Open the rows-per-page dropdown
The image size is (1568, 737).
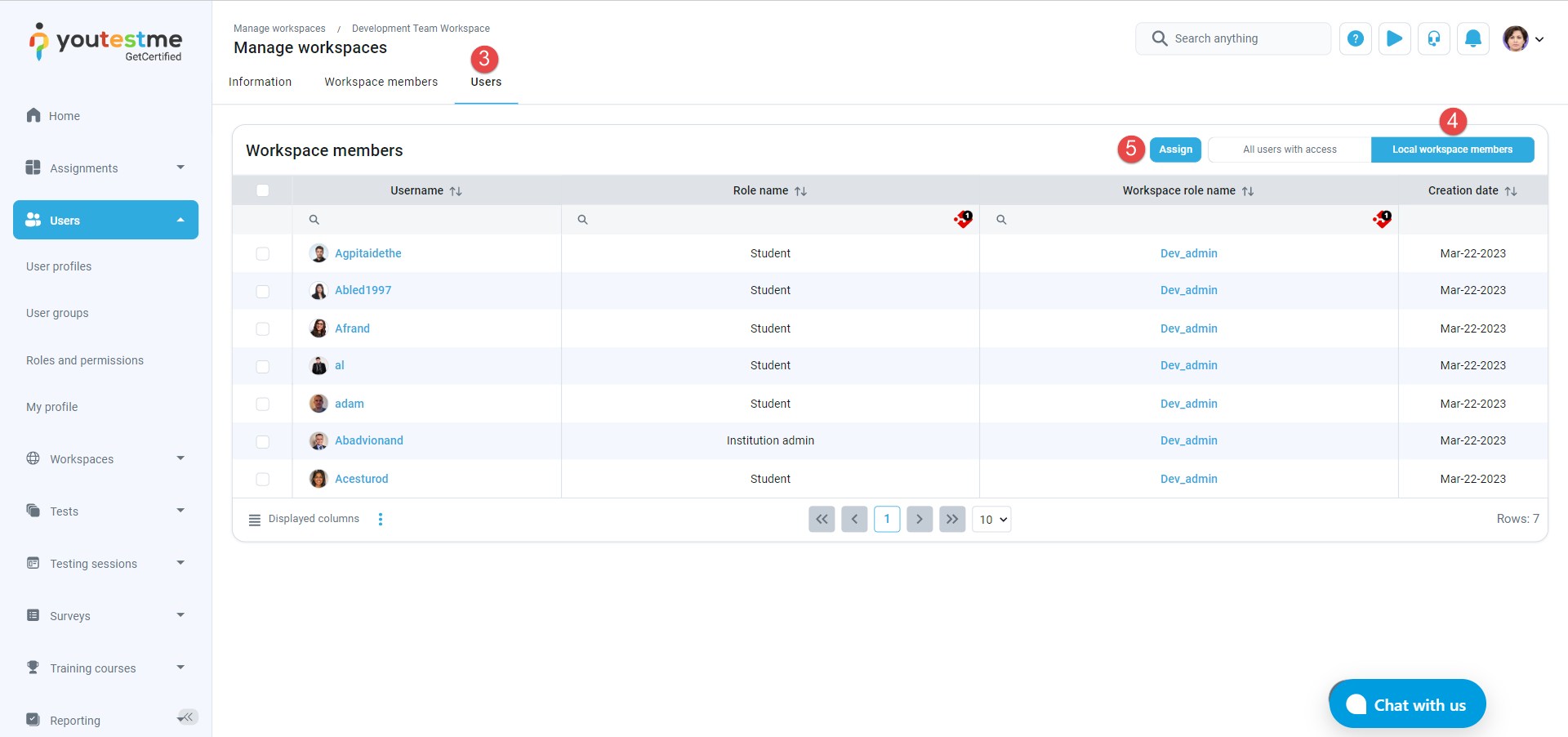pyautogui.click(x=991, y=520)
